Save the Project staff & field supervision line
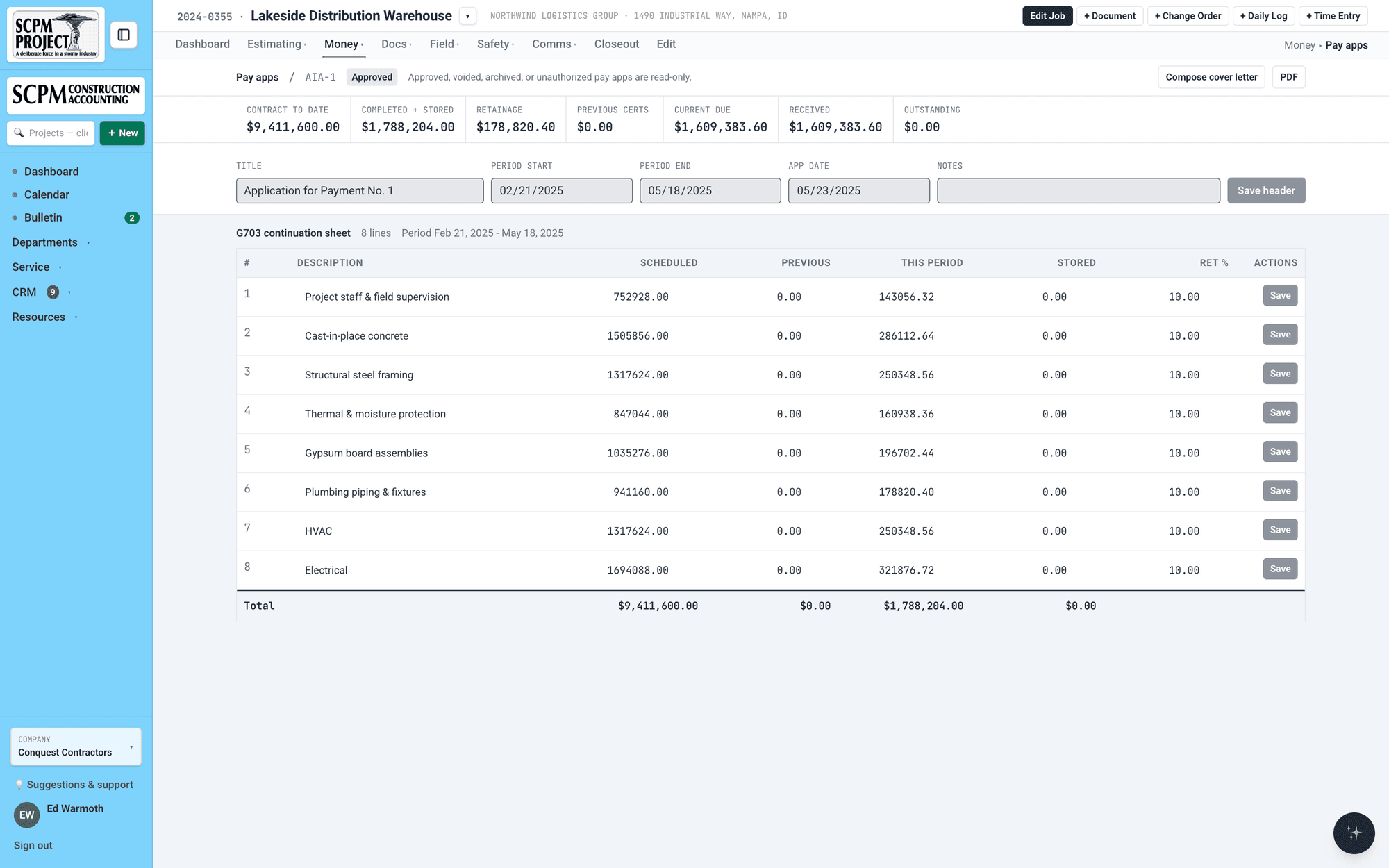 pyautogui.click(x=1280, y=296)
